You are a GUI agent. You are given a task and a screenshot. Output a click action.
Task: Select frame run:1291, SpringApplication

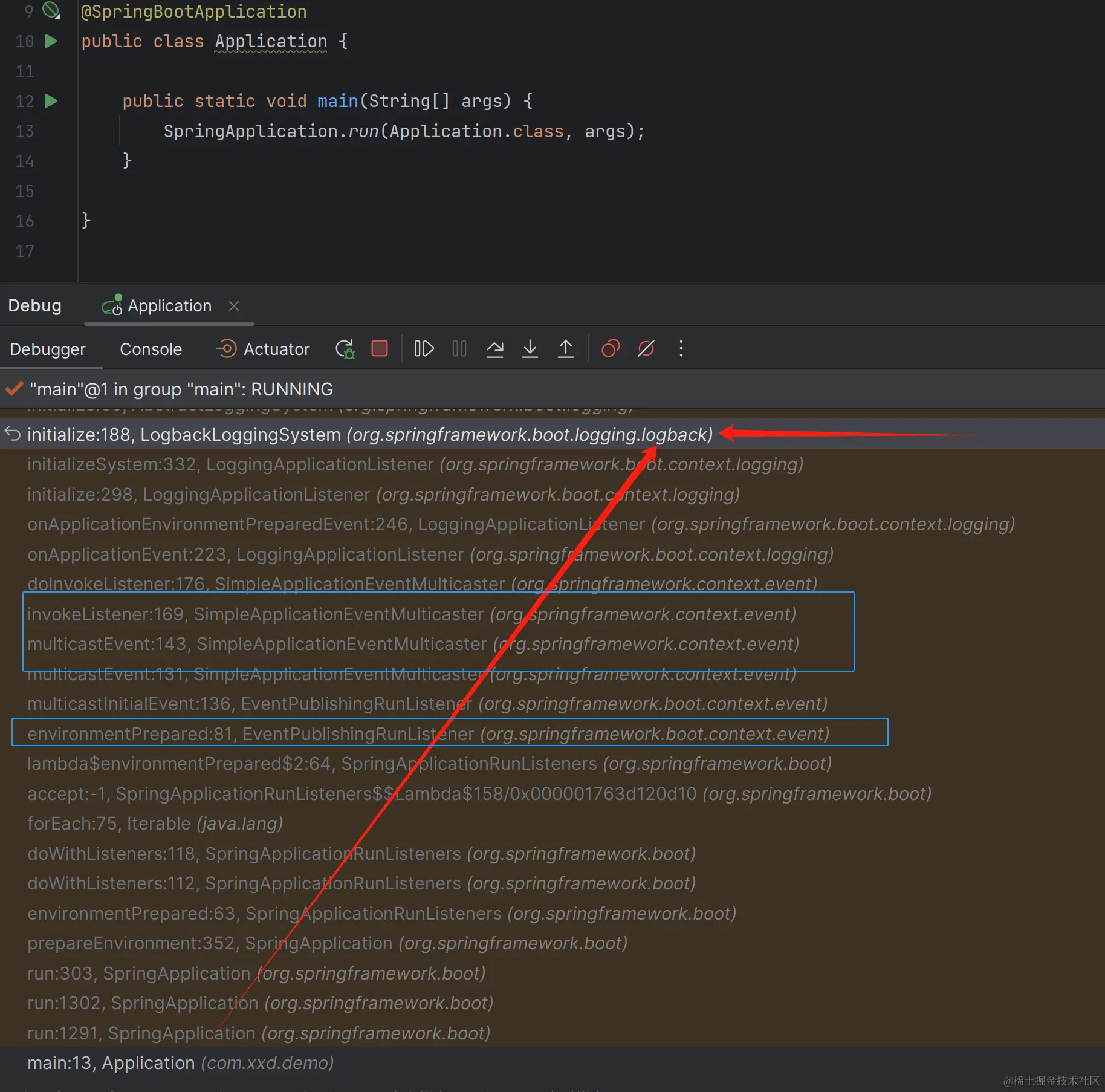click(552, 1033)
